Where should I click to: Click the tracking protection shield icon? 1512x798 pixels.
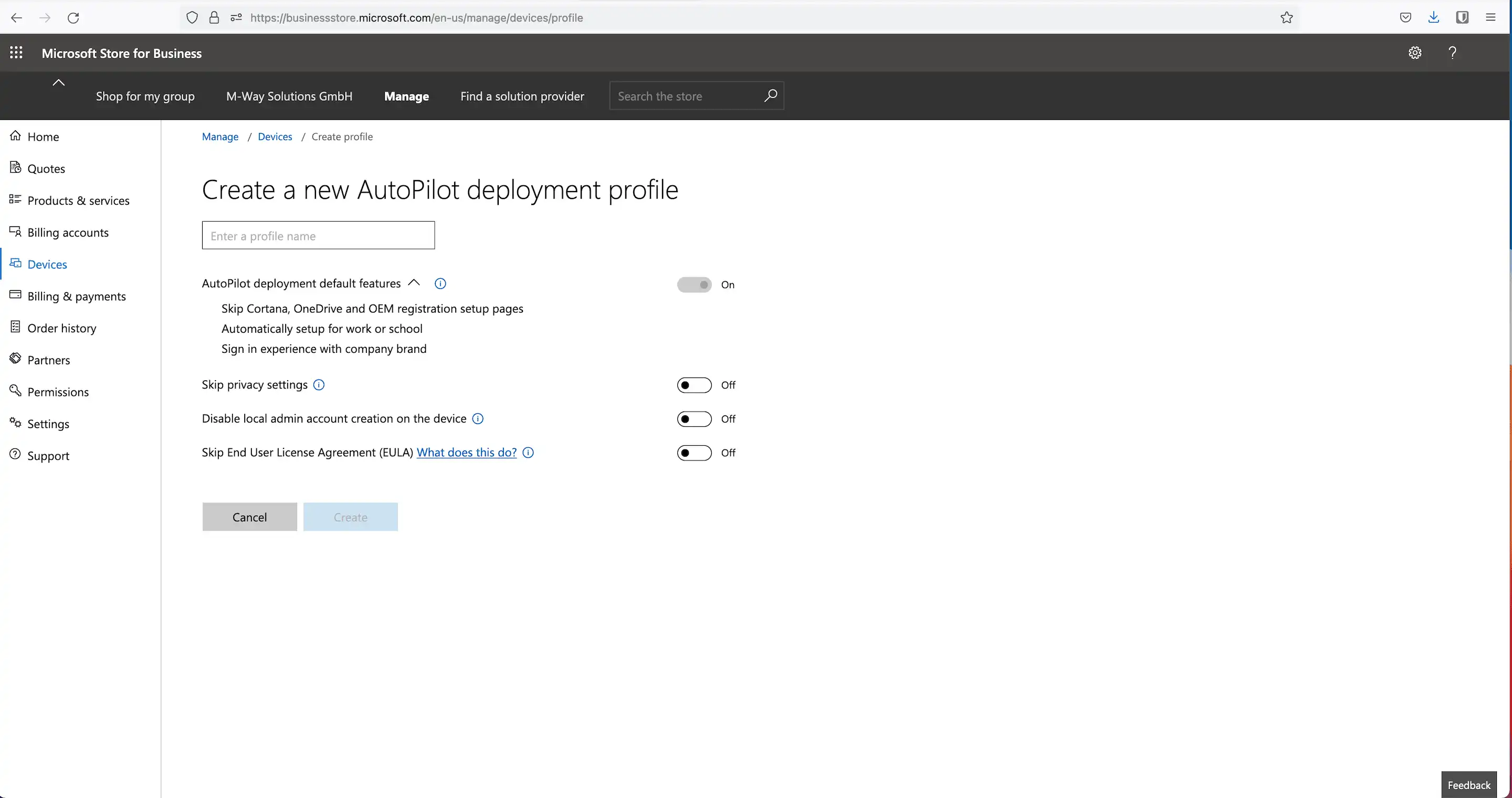(192, 18)
